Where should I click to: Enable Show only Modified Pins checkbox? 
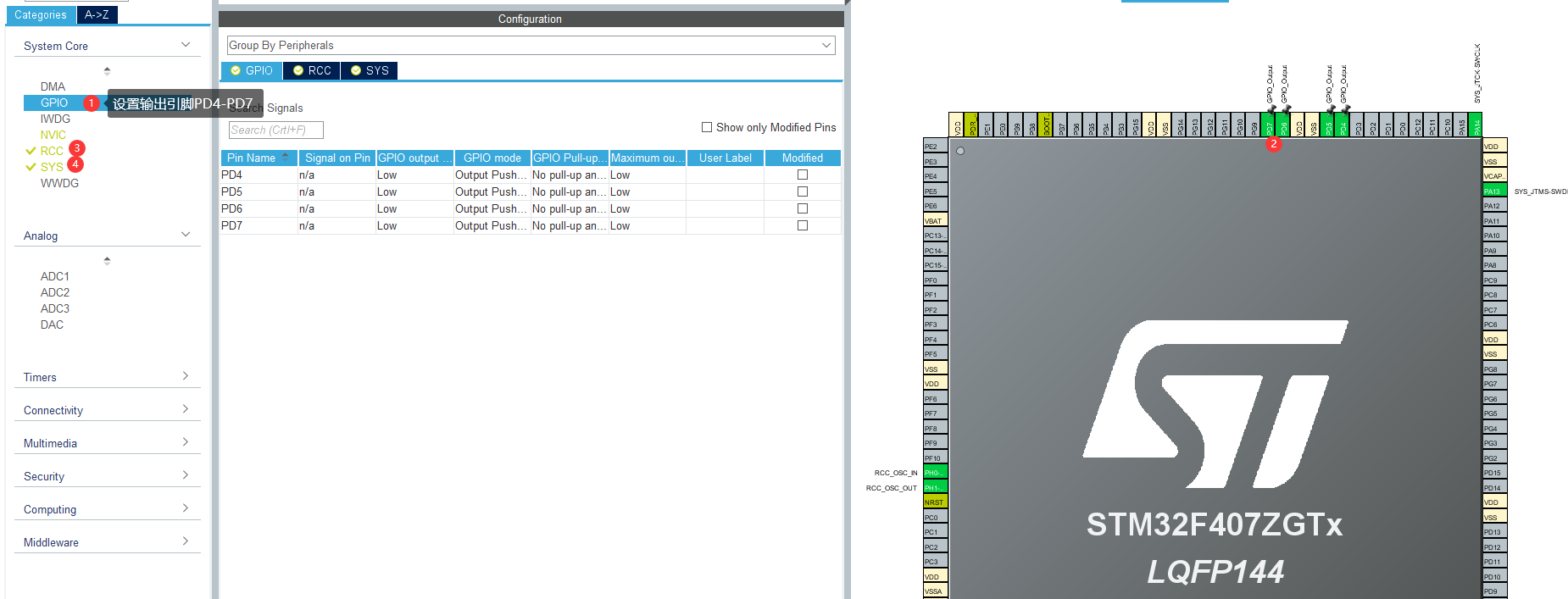point(707,127)
